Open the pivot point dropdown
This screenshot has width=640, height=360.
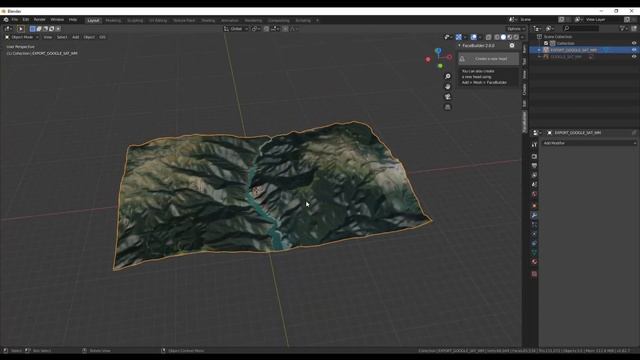[x=256, y=29]
